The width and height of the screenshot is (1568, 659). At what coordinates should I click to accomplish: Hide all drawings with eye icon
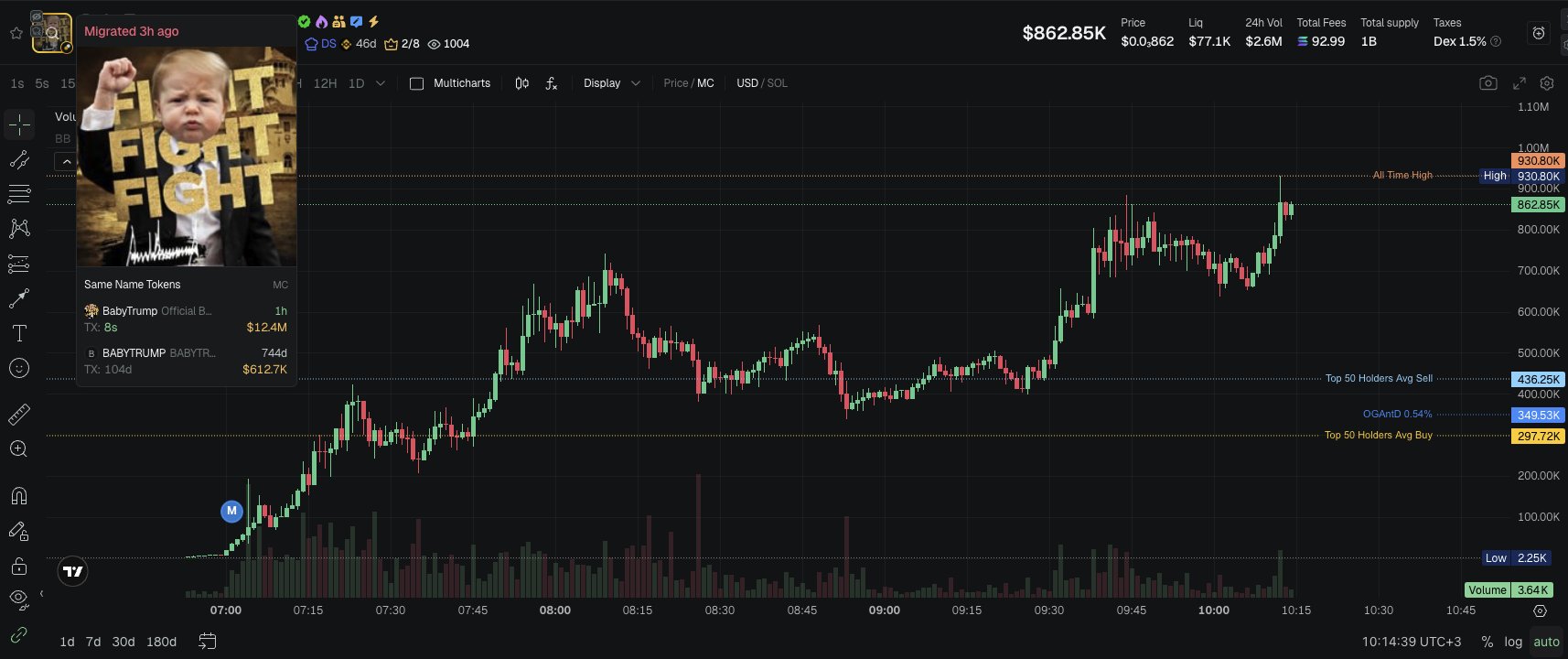(x=19, y=600)
